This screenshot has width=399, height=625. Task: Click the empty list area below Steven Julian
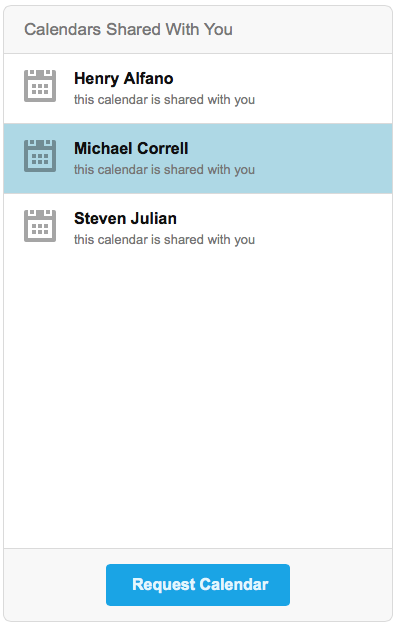(x=198, y=405)
